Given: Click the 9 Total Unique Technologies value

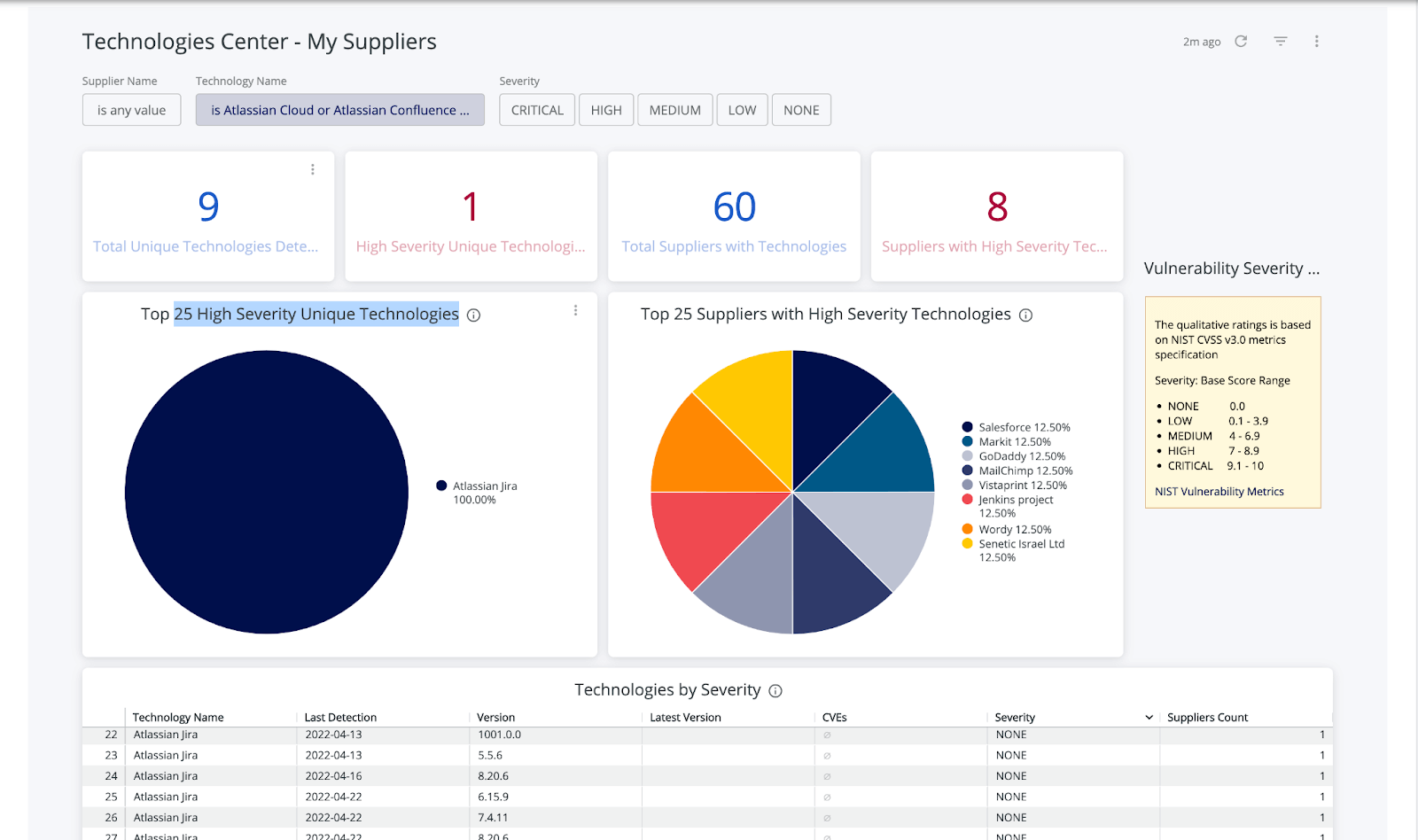Looking at the screenshot, I should click(208, 207).
